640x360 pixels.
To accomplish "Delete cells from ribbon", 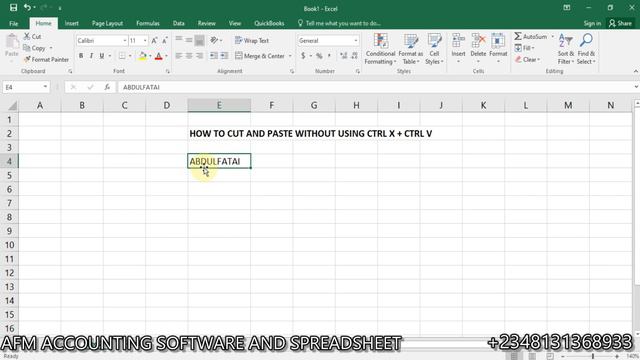I will [x=478, y=48].
